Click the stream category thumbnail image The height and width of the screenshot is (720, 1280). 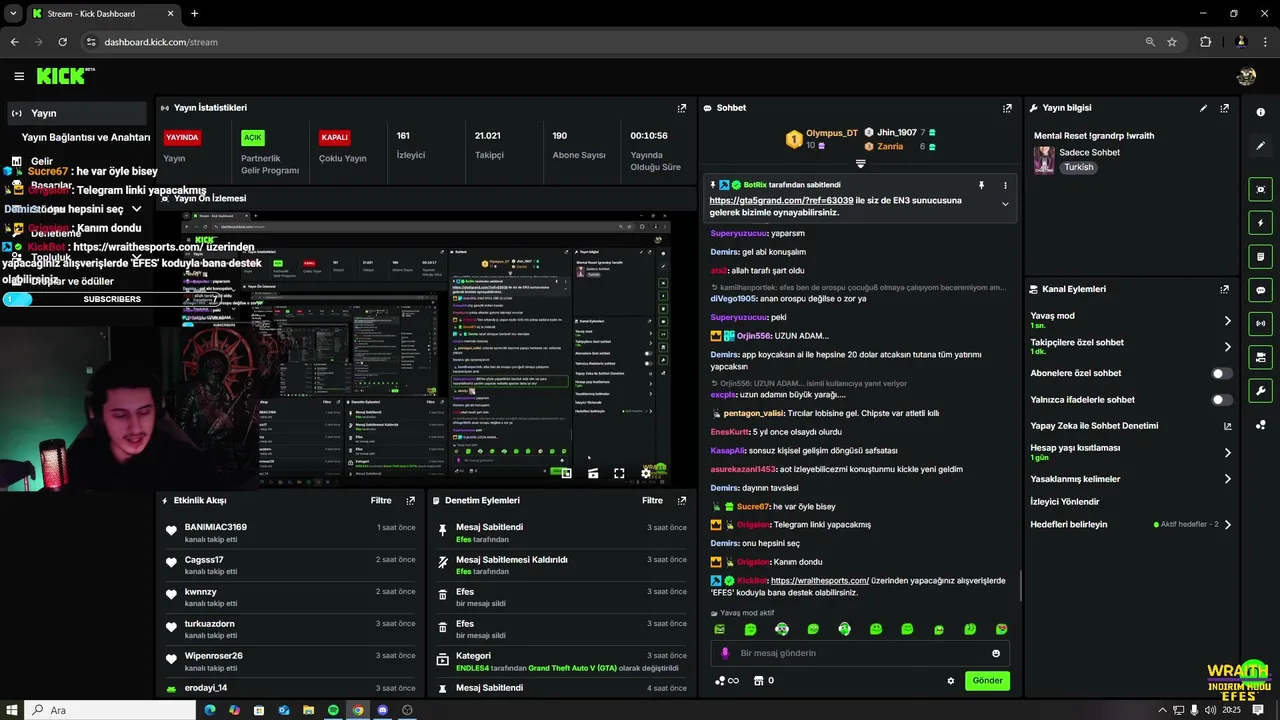click(1044, 160)
